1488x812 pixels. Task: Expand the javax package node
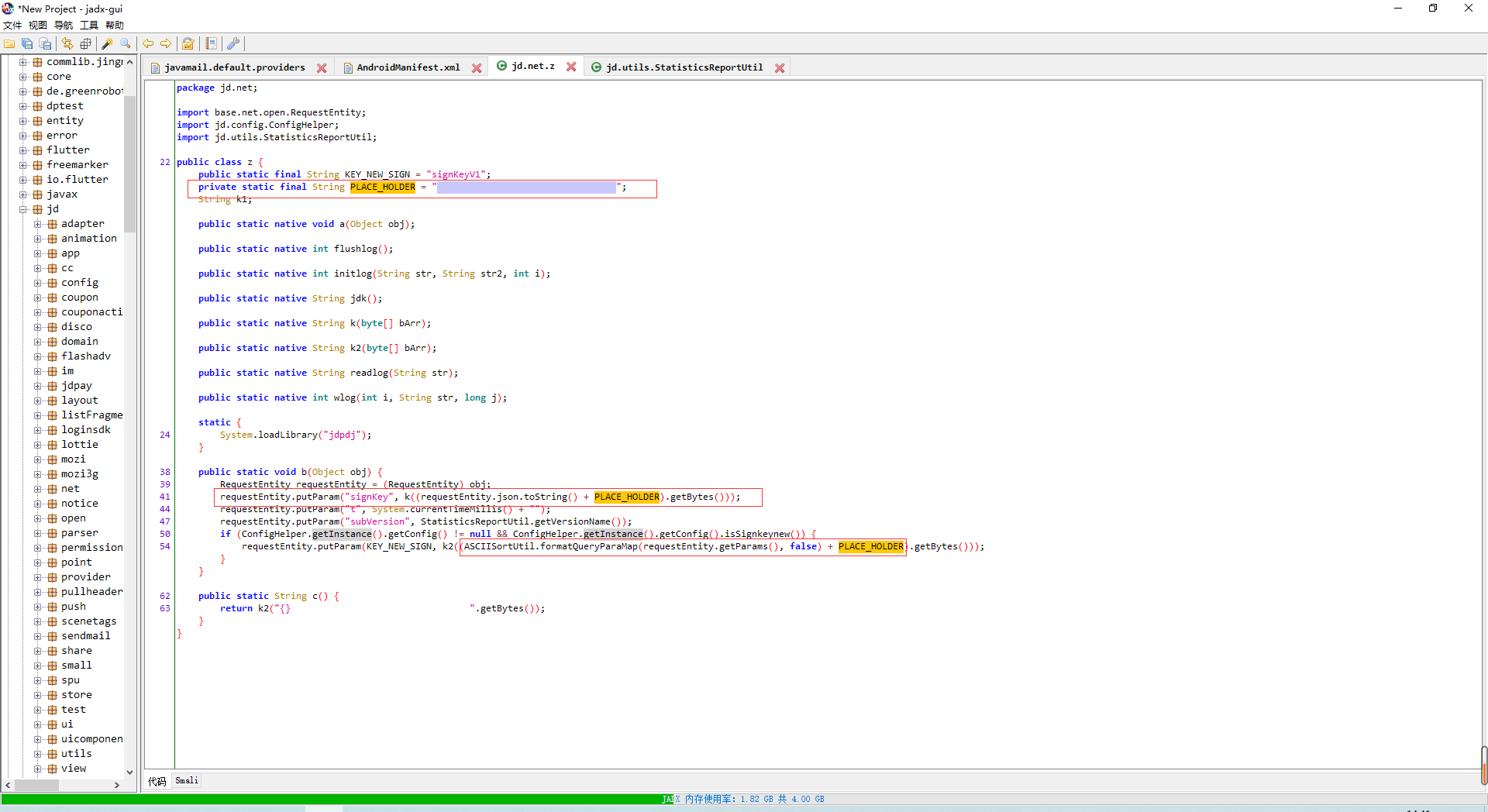[23, 194]
